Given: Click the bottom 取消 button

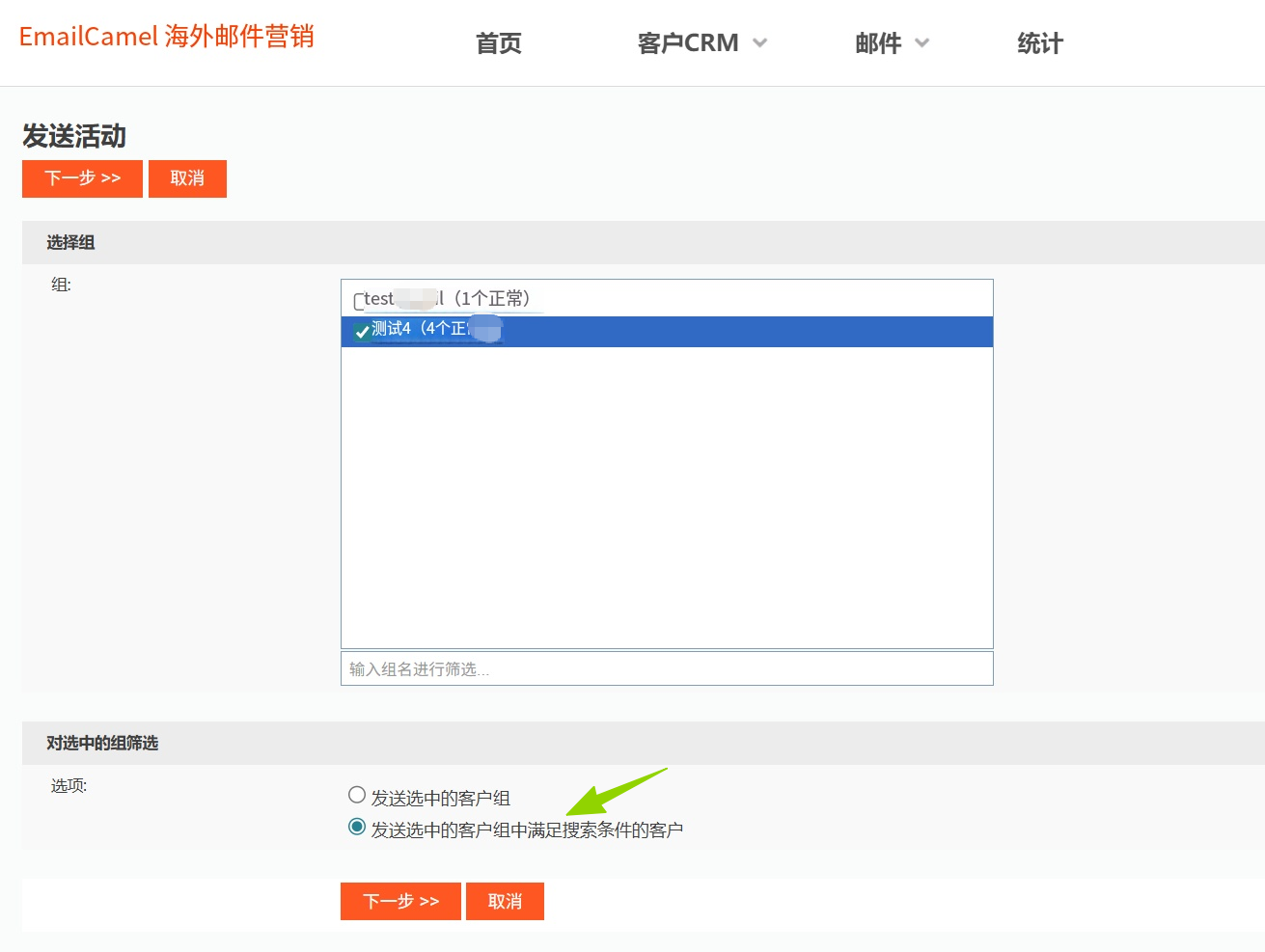Looking at the screenshot, I should [x=505, y=901].
